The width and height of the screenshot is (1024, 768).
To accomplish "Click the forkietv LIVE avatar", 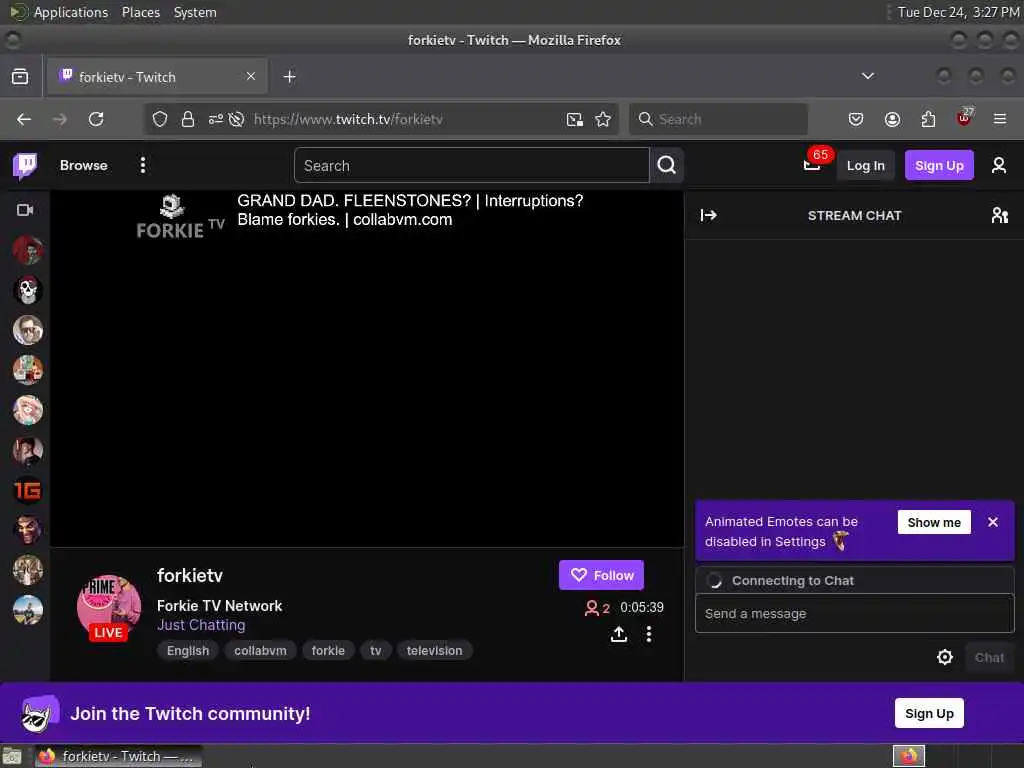I will (109, 608).
